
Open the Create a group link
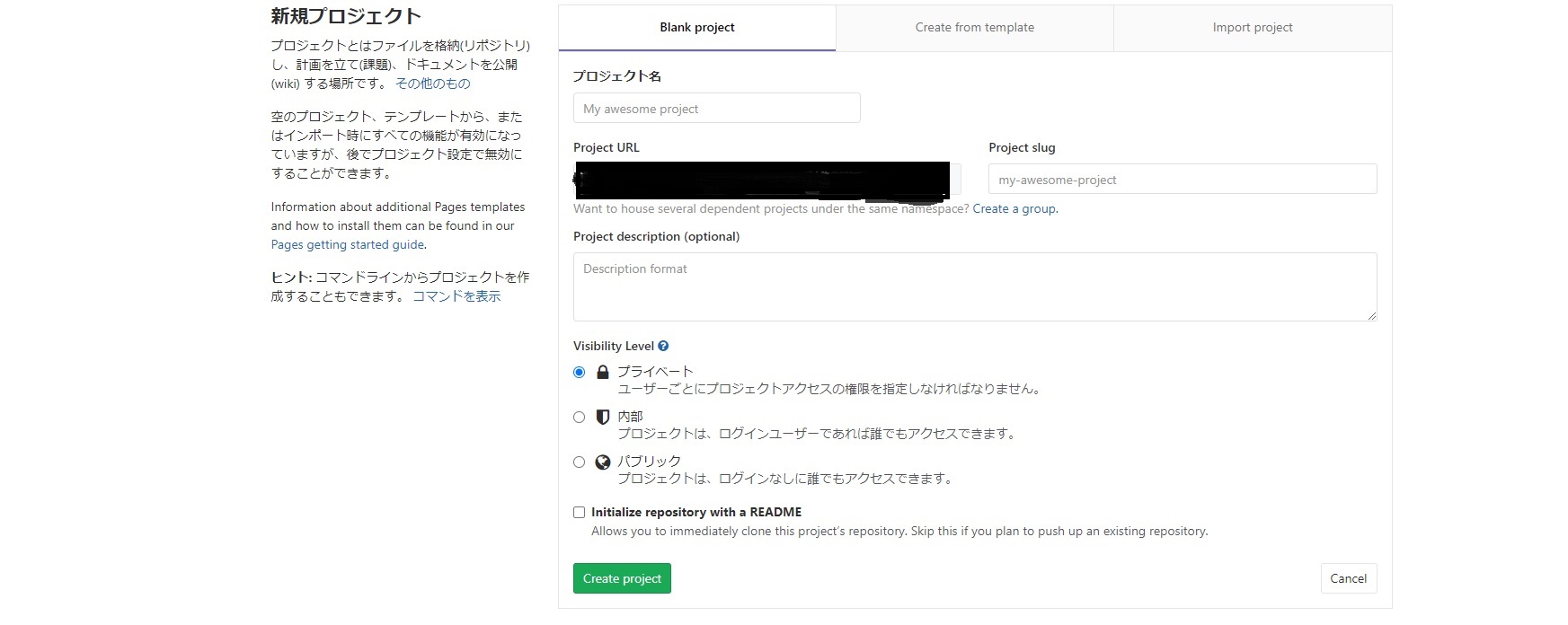1014,208
